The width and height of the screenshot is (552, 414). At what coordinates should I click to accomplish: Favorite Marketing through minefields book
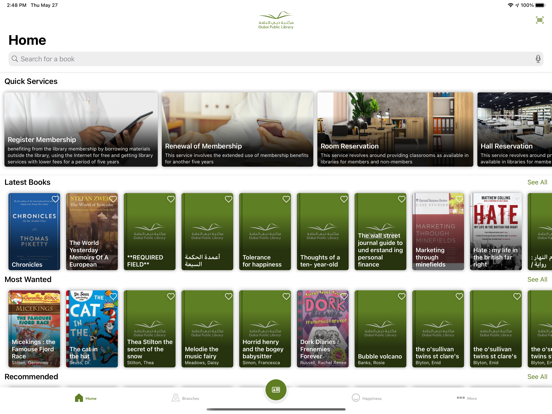click(459, 199)
